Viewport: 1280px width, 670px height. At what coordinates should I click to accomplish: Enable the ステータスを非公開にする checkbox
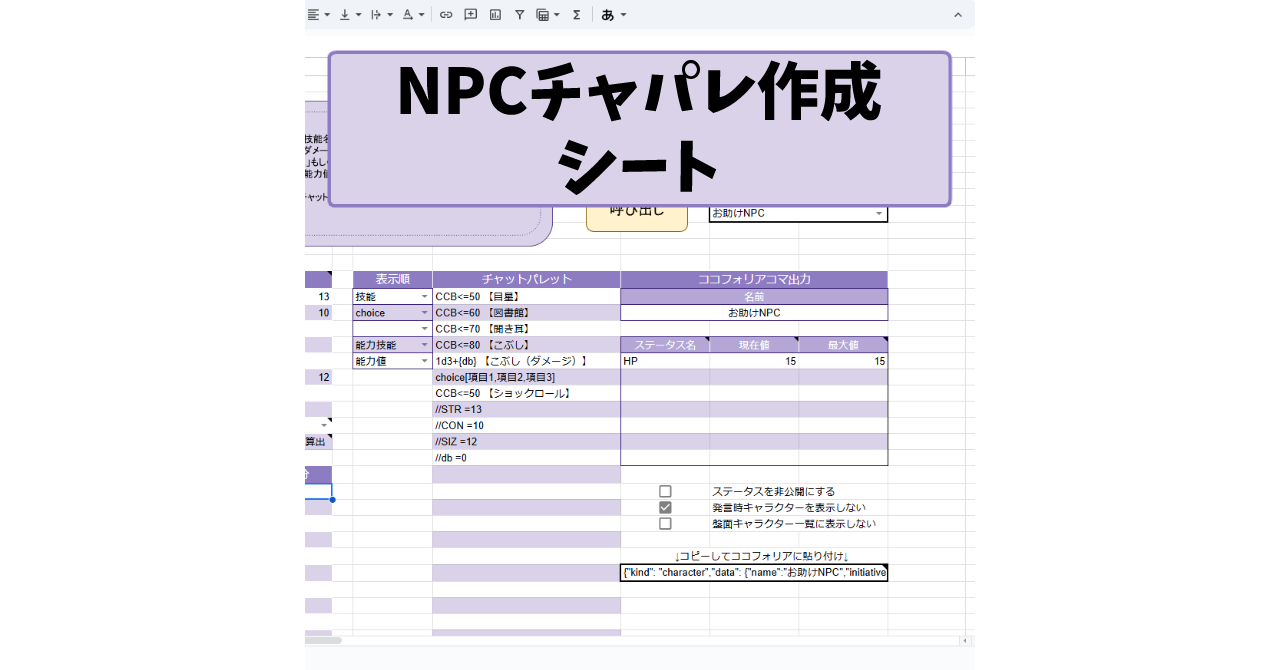[666, 491]
